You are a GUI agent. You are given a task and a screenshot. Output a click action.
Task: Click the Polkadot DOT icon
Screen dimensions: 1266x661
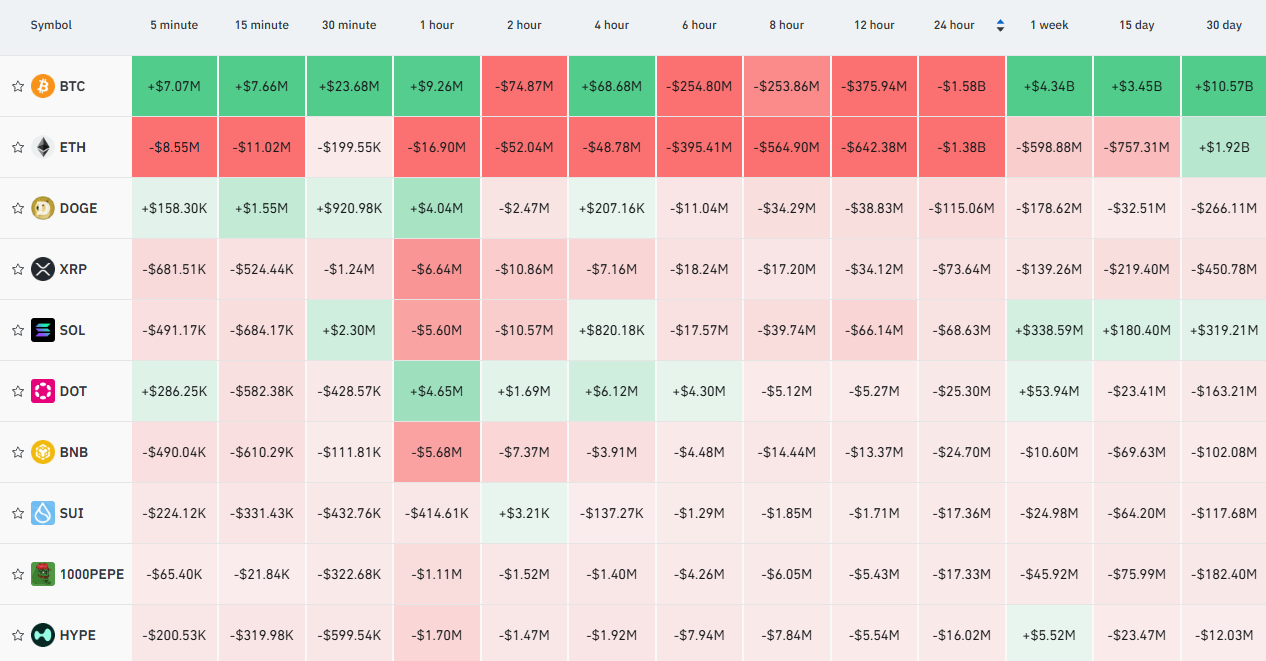43,391
